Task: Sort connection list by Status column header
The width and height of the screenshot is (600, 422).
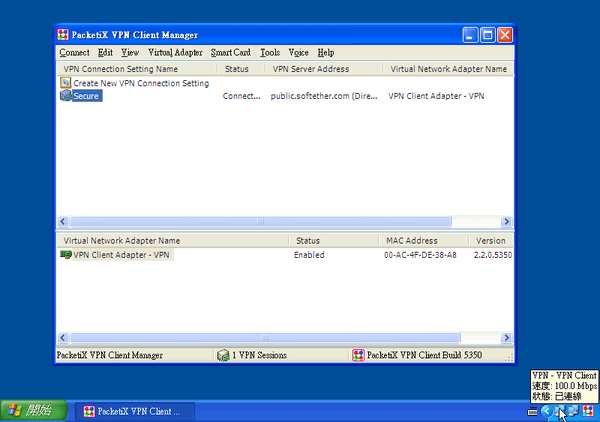Action: coord(241,69)
